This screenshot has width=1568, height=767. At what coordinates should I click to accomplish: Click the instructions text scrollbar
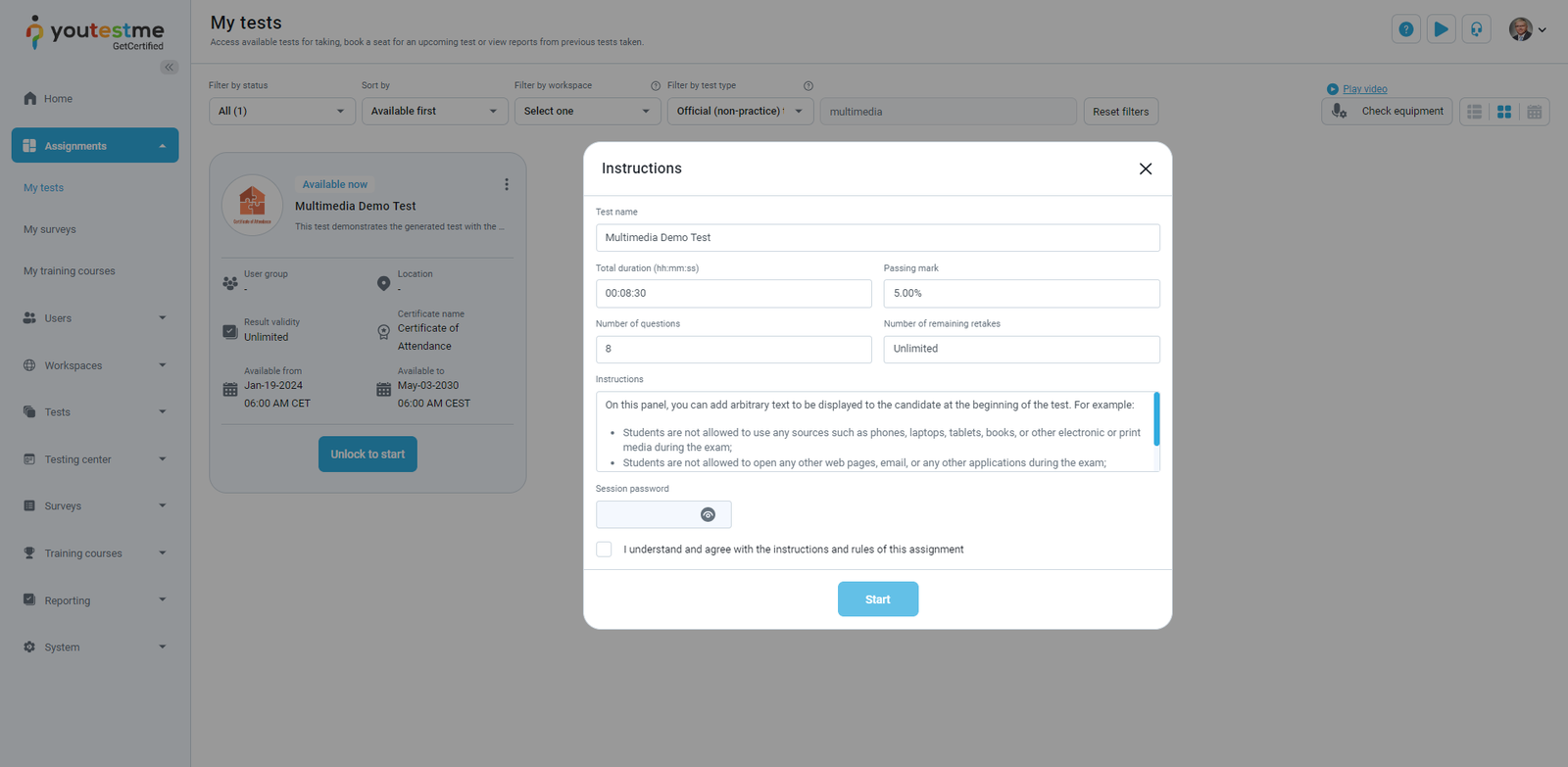tap(1156, 419)
